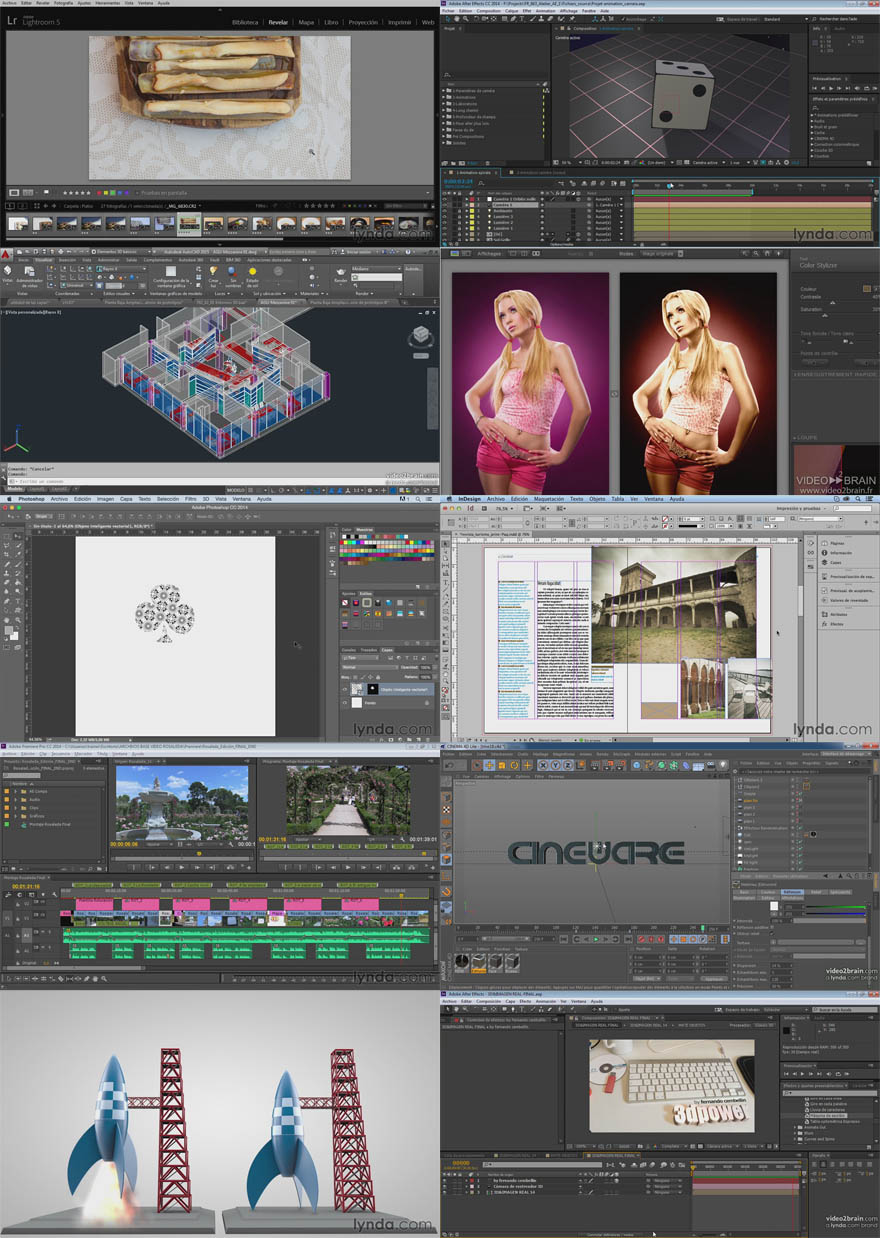Expand the "Bruit et grain" effects category
The image size is (880, 1238).
point(812,128)
